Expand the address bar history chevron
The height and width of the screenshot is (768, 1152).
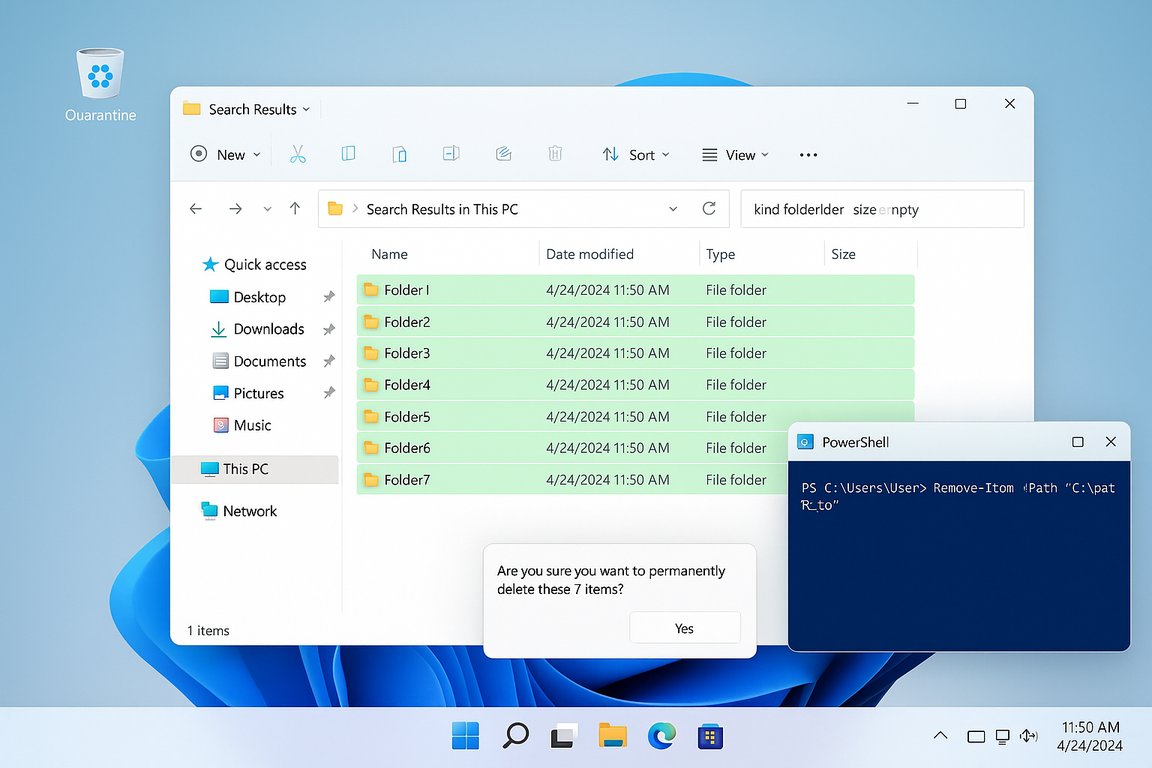coord(673,209)
